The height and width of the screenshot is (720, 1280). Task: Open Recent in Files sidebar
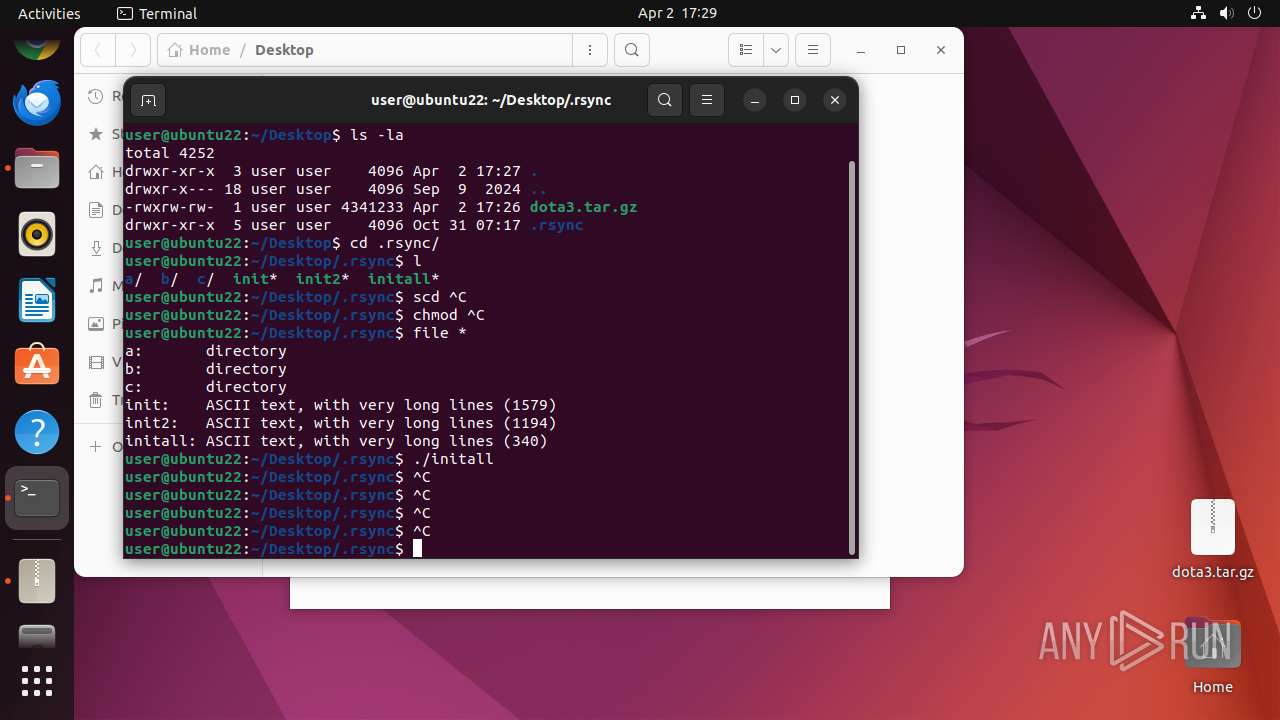[104, 96]
